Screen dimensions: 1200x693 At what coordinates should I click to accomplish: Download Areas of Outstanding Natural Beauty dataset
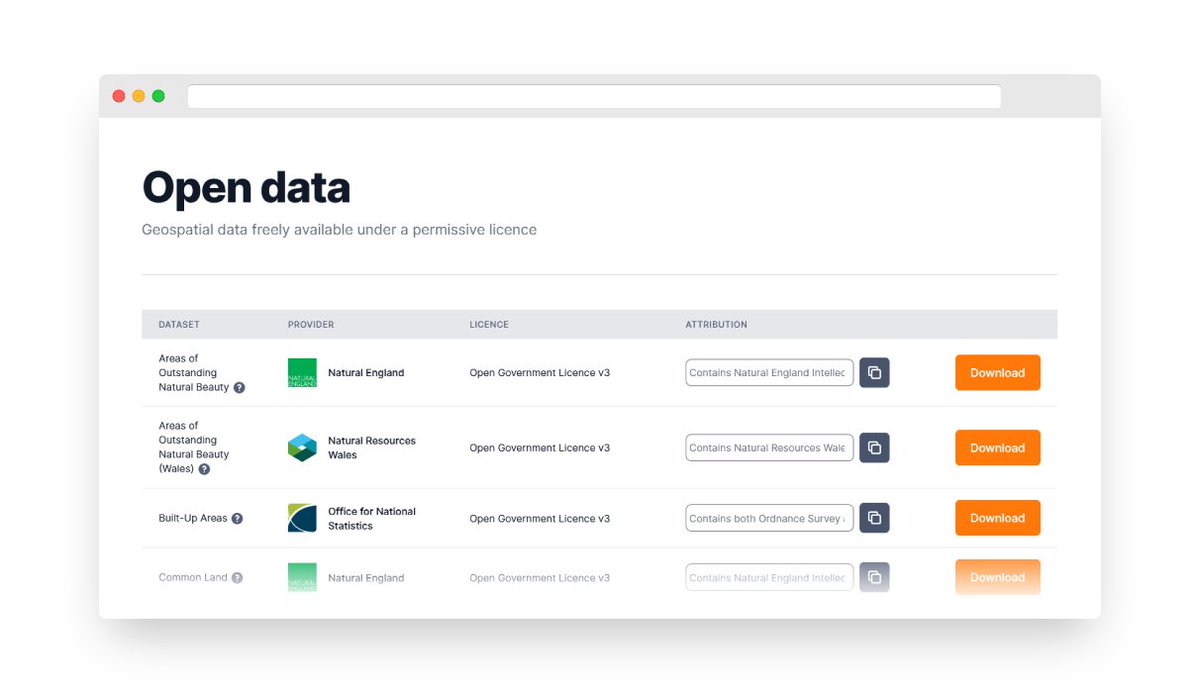[997, 373]
